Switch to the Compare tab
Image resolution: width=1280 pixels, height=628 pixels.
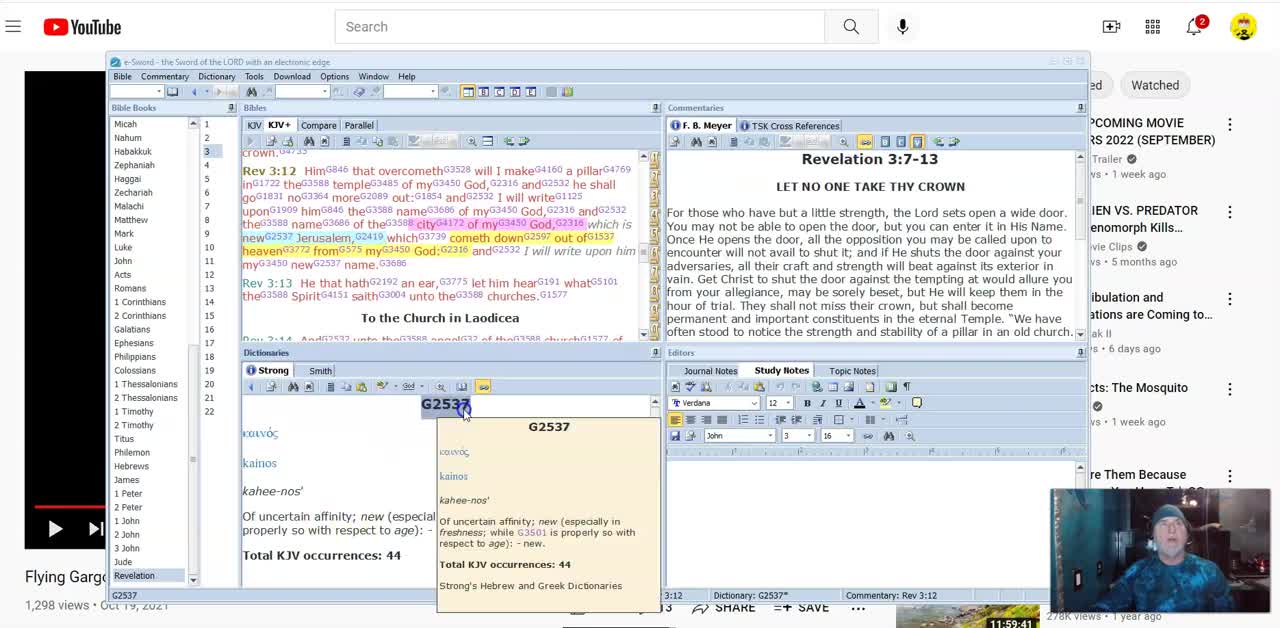(x=319, y=125)
